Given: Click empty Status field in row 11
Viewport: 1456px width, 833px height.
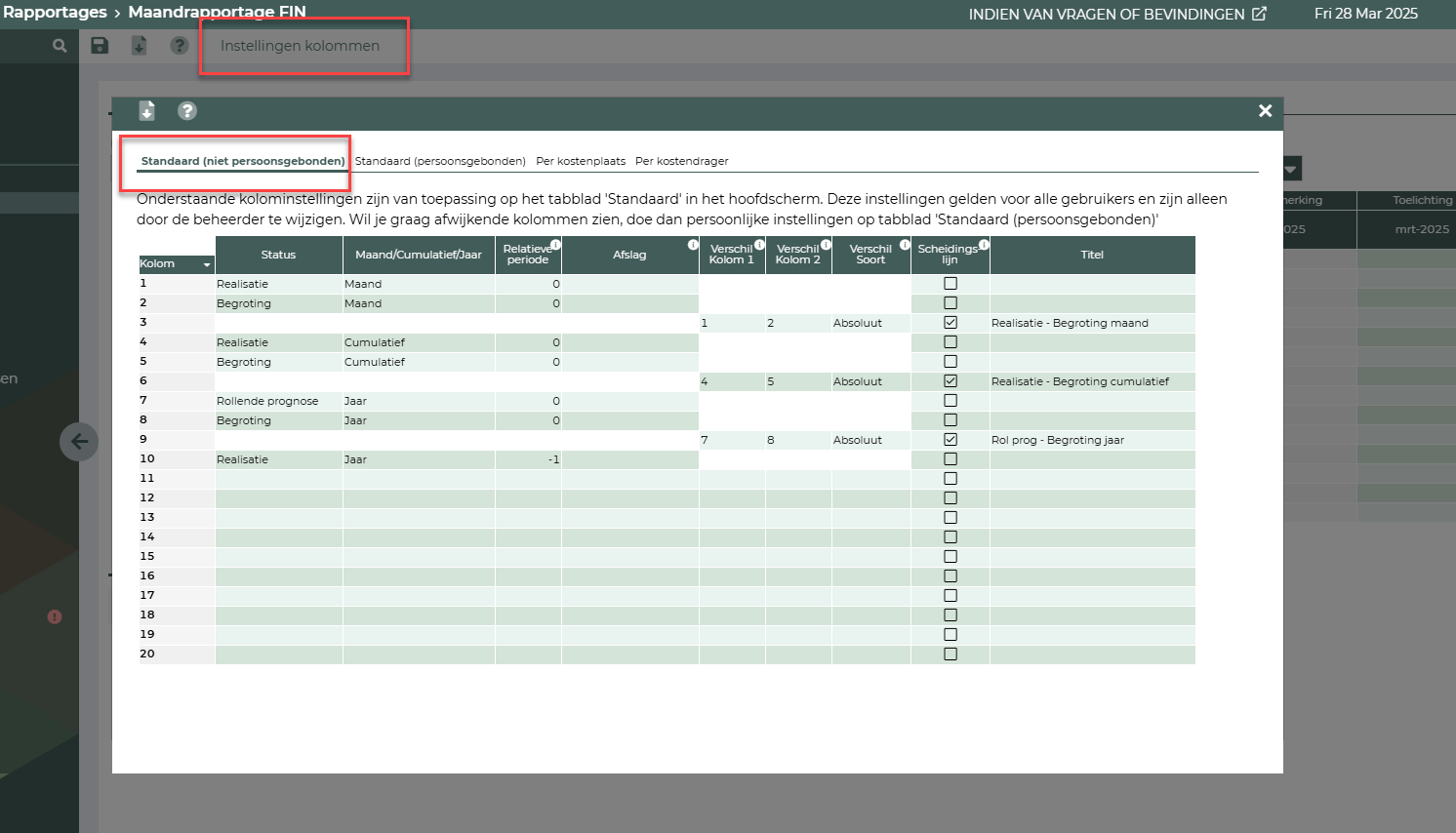Looking at the screenshot, I should point(278,479).
